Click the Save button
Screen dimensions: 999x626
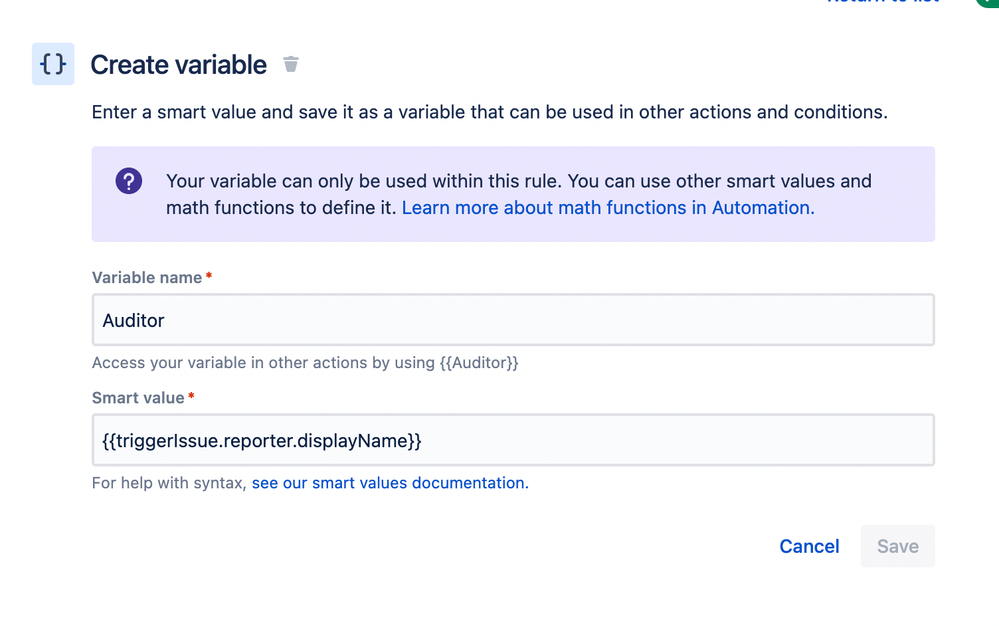tap(898, 546)
